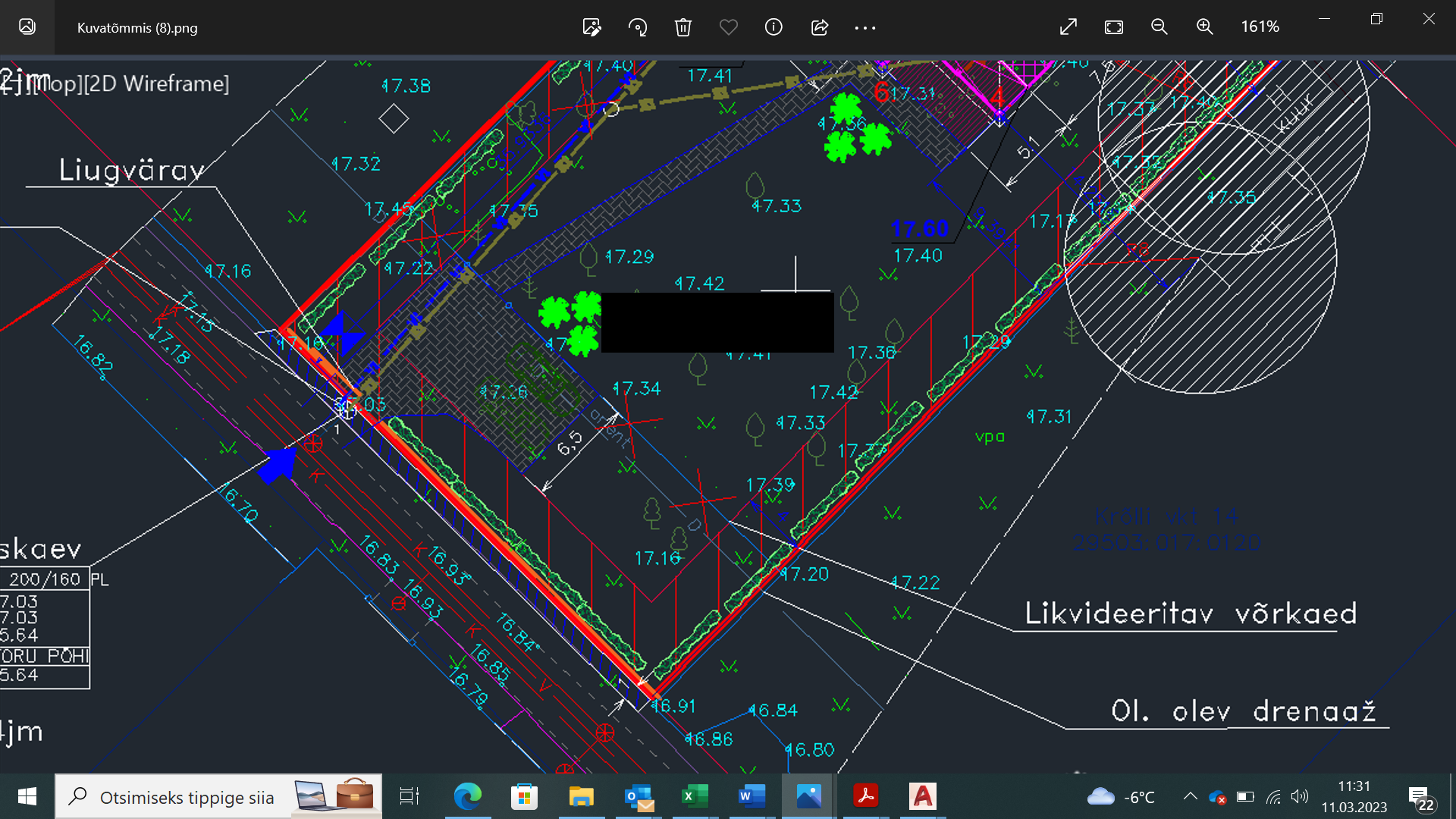
Task: Switch to AutoCAD on taskbar
Action: click(x=923, y=796)
